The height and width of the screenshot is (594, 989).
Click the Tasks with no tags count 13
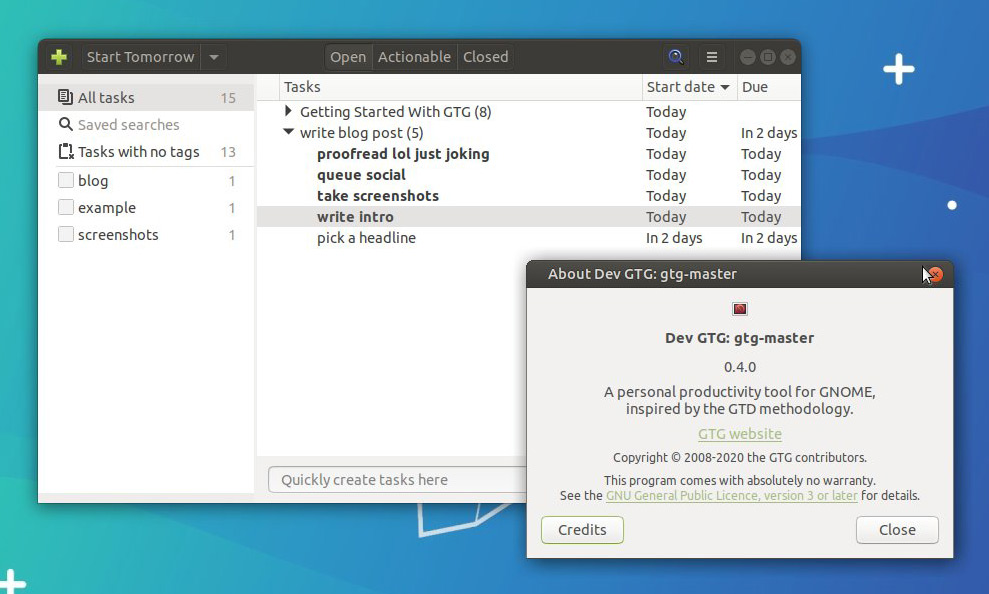(228, 152)
